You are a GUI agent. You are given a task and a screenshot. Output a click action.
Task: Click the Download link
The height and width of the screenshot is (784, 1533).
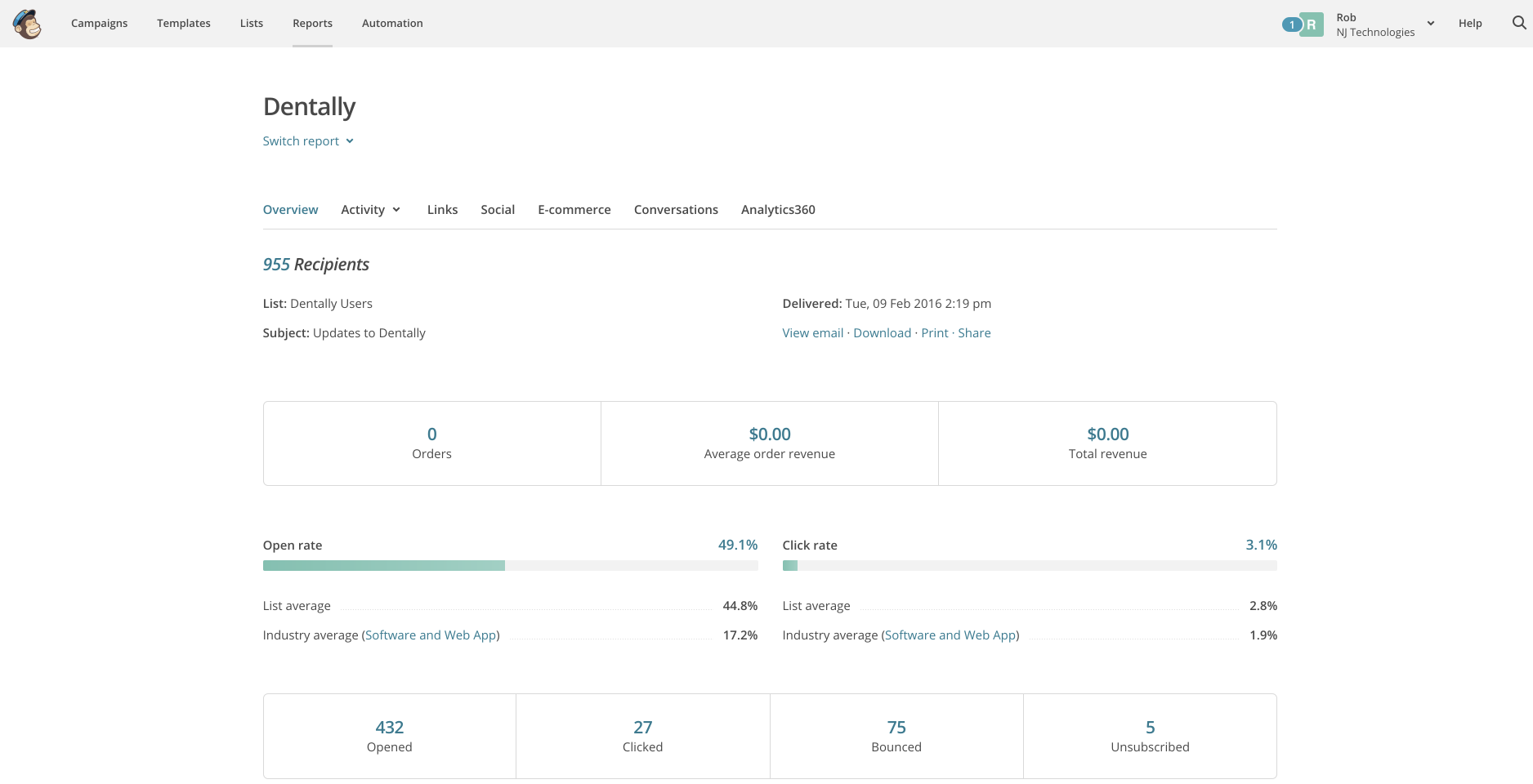[882, 333]
